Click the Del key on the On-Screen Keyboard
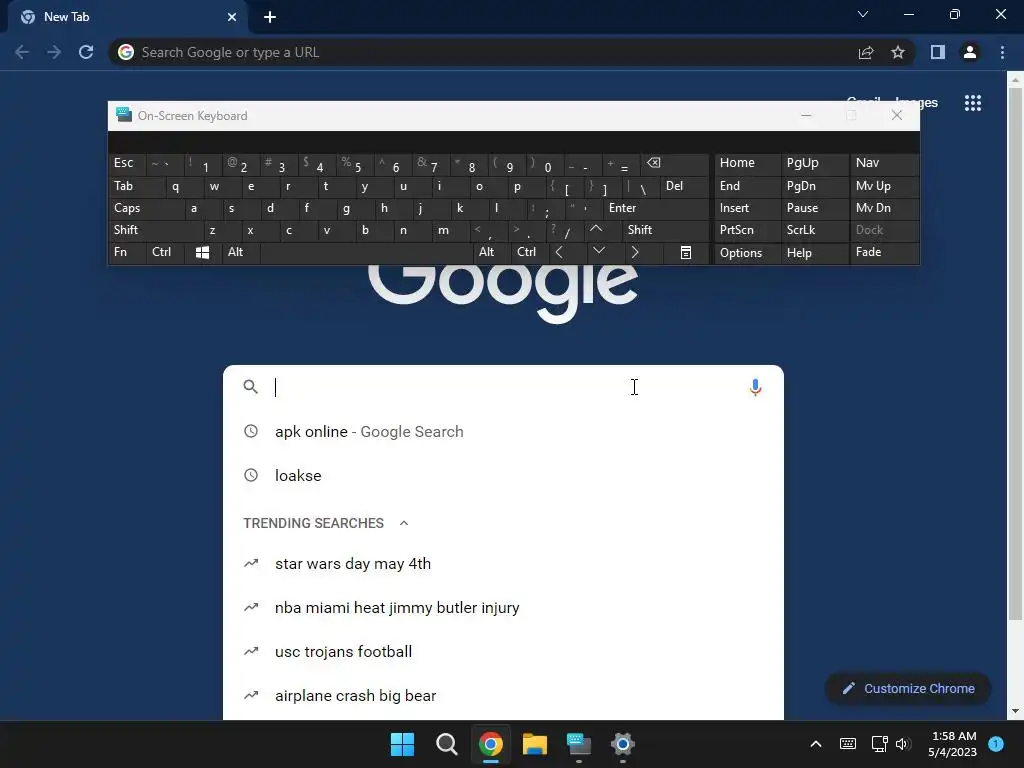This screenshot has height=768, width=1024. pyautogui.click(x=684, y=186)
